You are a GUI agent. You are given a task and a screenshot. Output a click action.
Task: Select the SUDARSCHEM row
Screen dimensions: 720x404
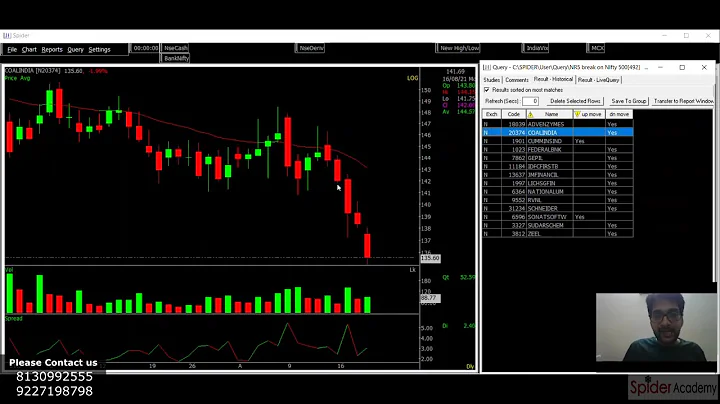(x=557, y=225)
